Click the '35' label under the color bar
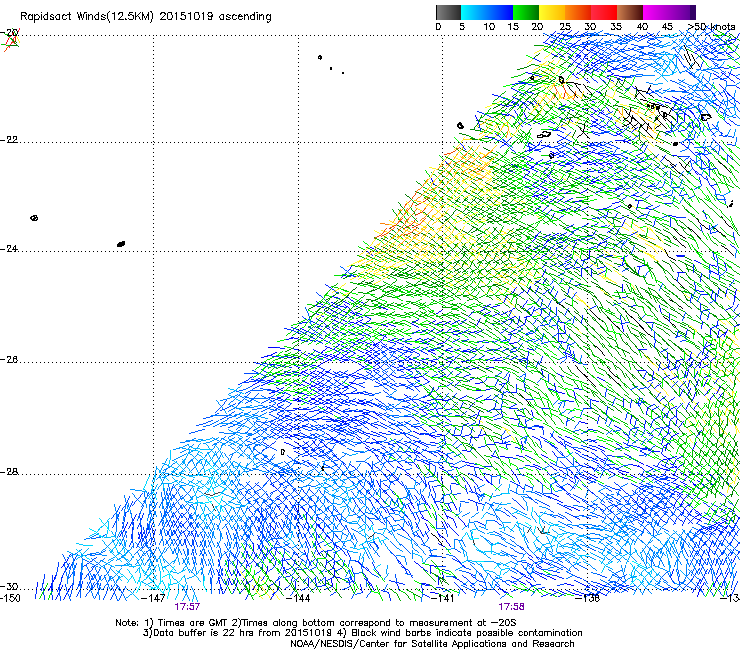This screenshot has height=650, width=740. coord(616,27)
